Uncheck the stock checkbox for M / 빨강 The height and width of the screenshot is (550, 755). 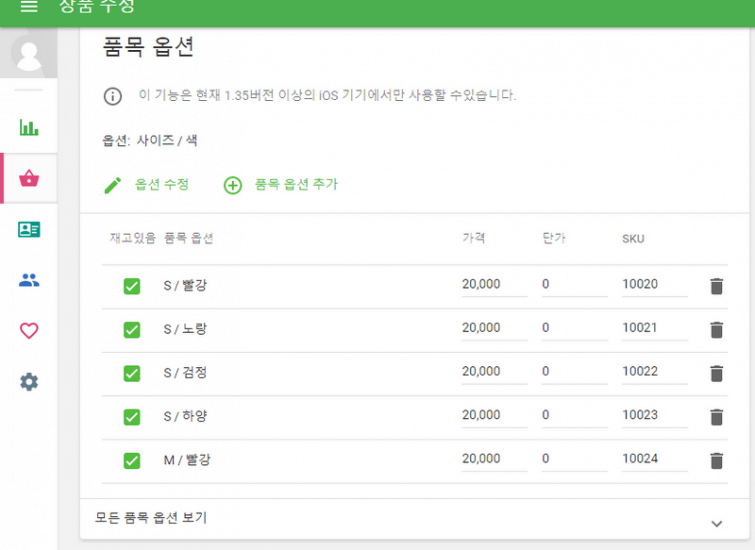131,460
